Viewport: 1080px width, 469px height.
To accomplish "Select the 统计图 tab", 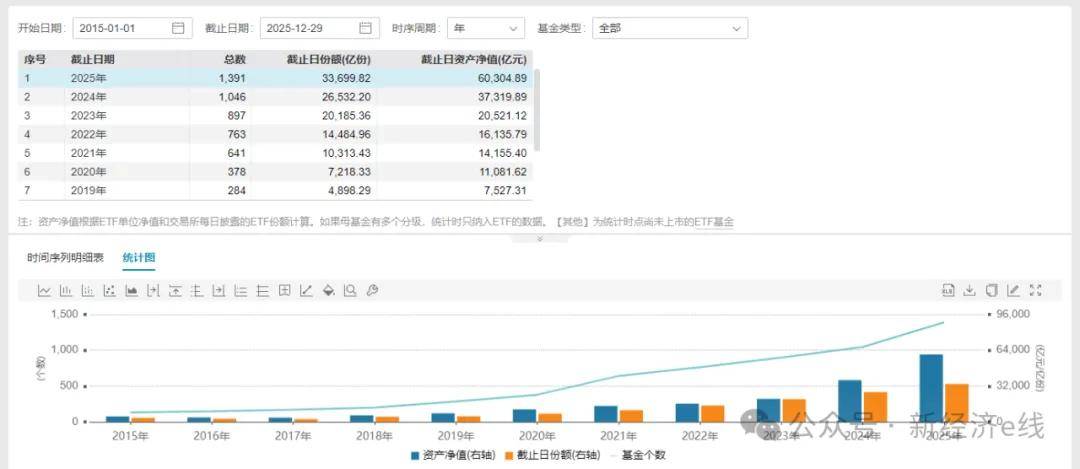I will tap(139, 258).
